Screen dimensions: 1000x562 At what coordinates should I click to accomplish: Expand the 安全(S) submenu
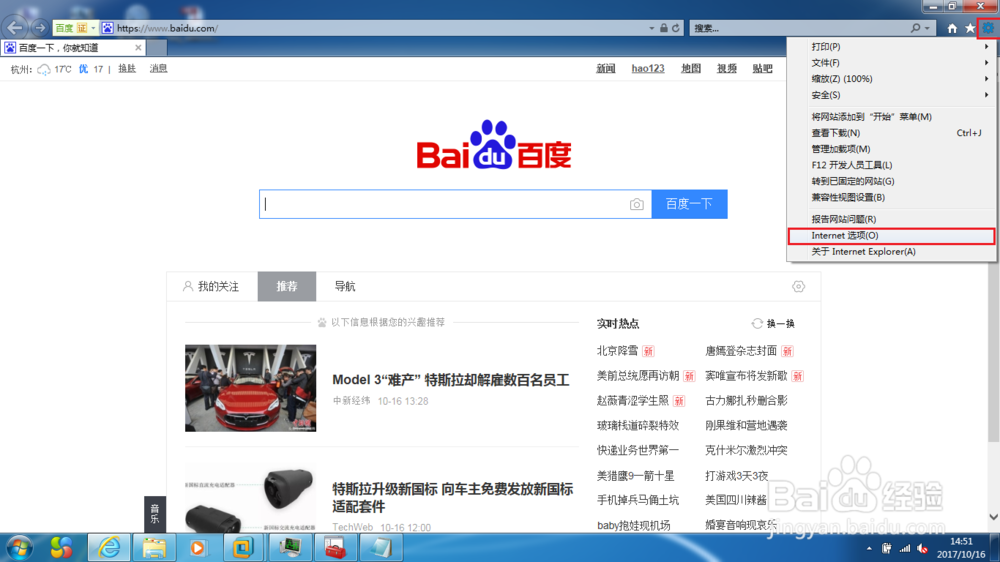(892, 95)
